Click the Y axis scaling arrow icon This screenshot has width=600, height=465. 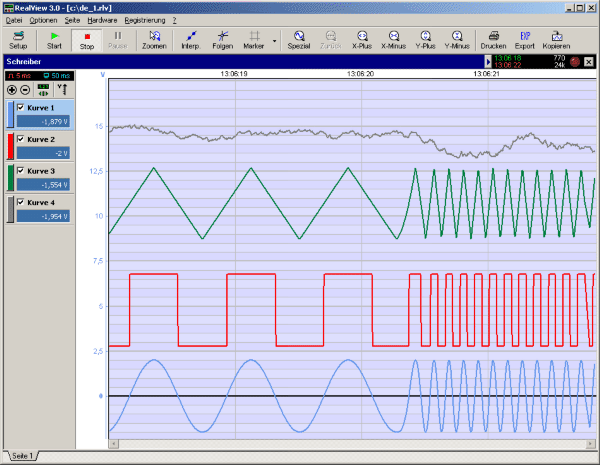62,90
